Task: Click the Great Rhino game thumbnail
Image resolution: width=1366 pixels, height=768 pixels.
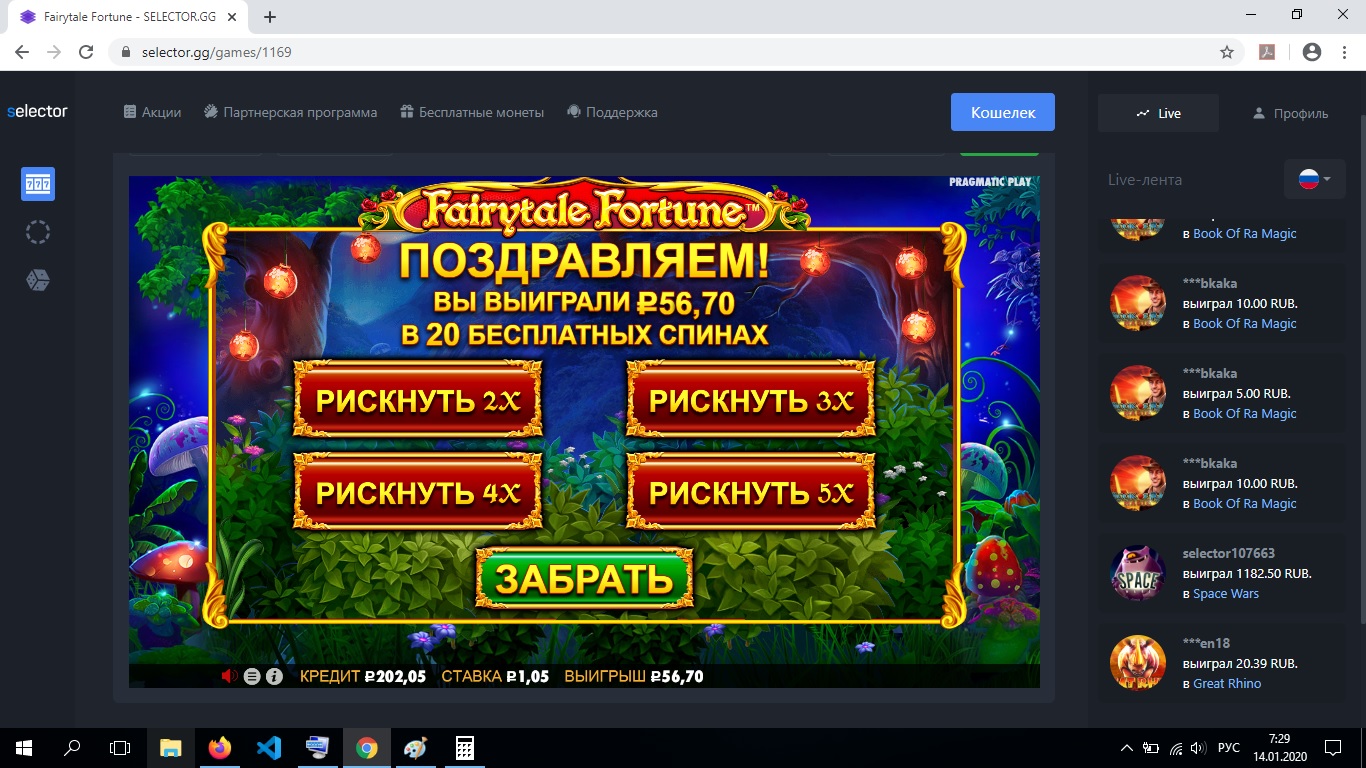Action: (x=1138, y=663)
